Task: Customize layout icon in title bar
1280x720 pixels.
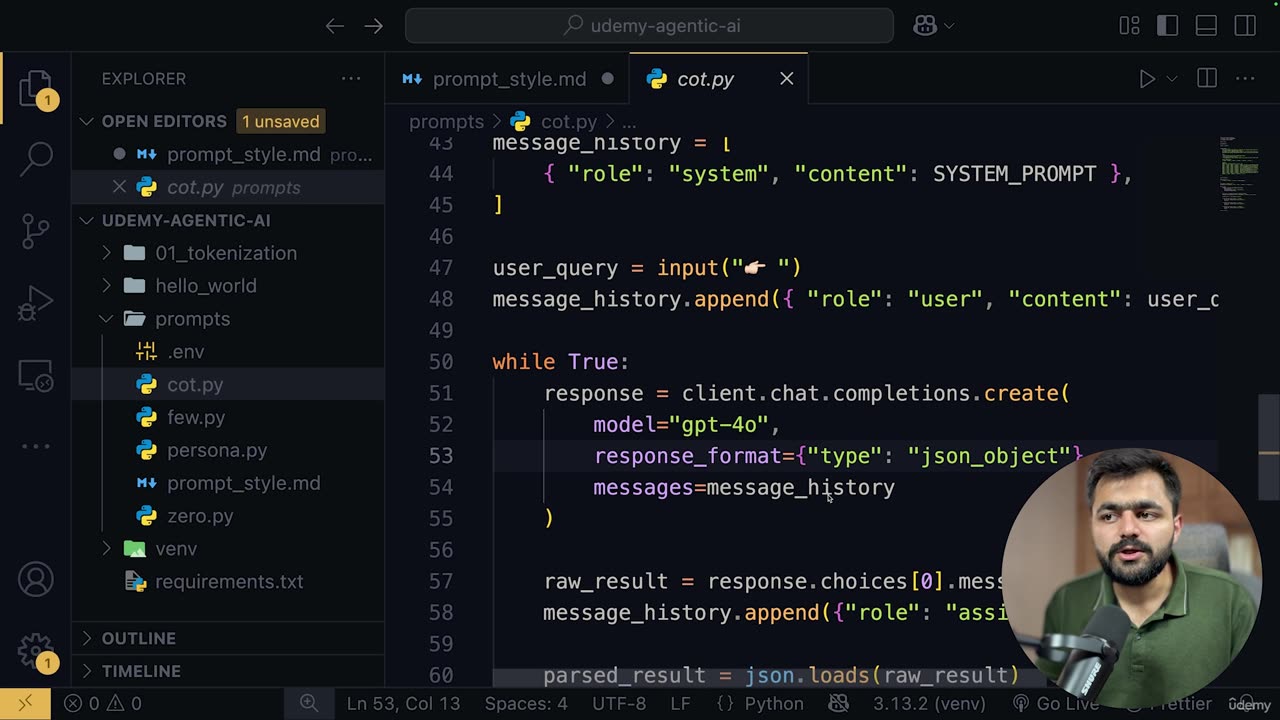Action: coord(1129,26)
